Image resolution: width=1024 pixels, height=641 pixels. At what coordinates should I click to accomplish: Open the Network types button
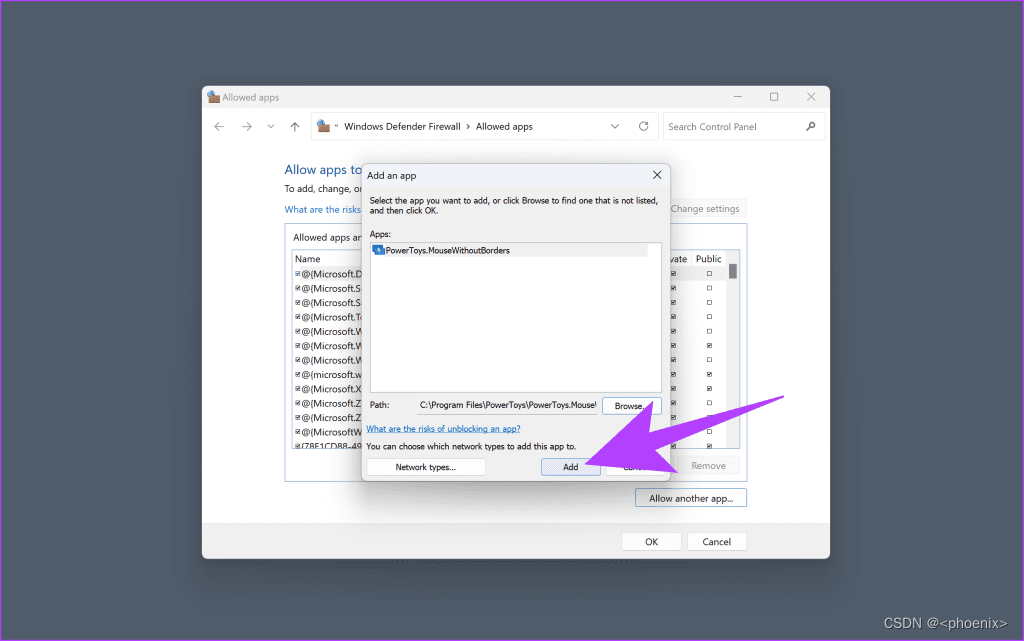point(426,467)
